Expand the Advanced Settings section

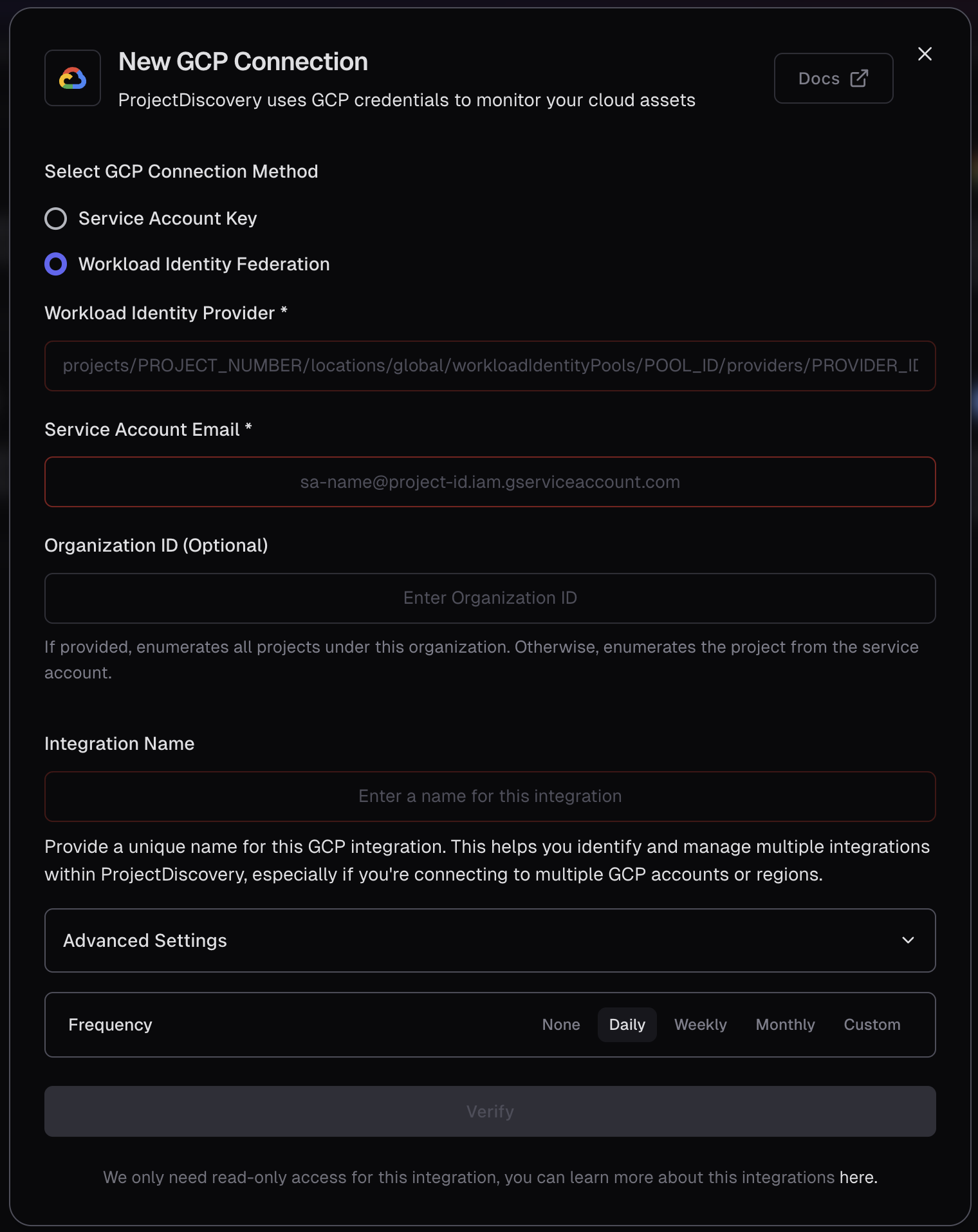click(x=490, y=940)
